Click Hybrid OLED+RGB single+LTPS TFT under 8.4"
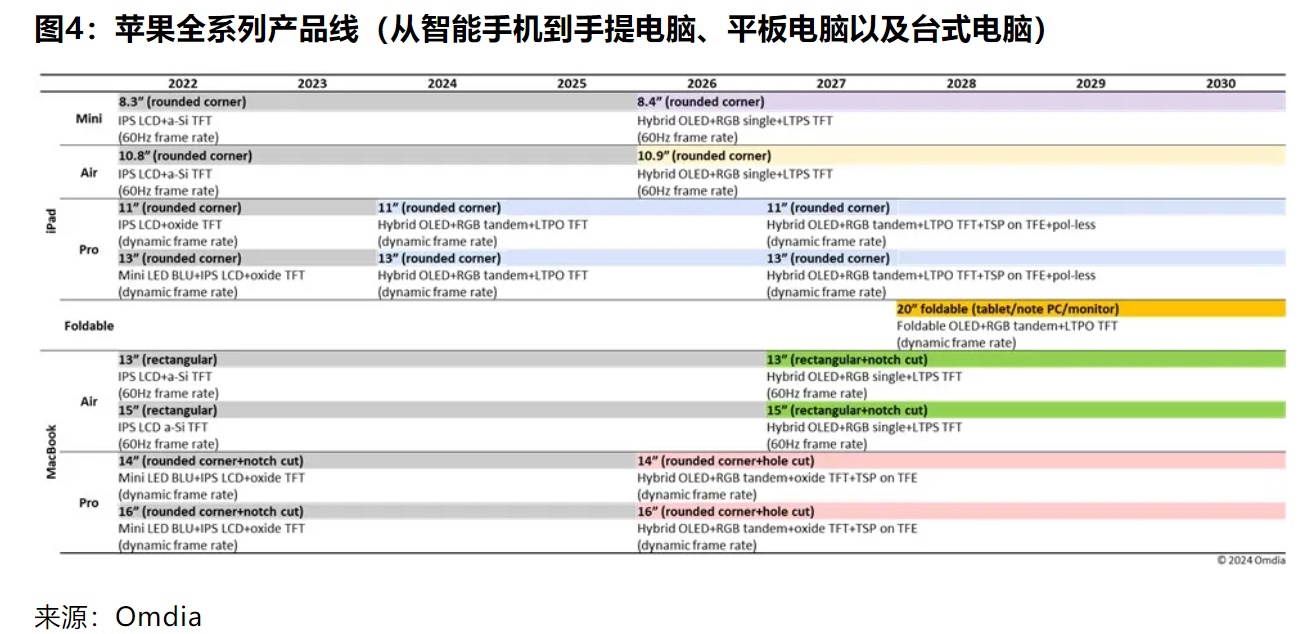The image size is (1307, 634). click(x=735, y=120)
